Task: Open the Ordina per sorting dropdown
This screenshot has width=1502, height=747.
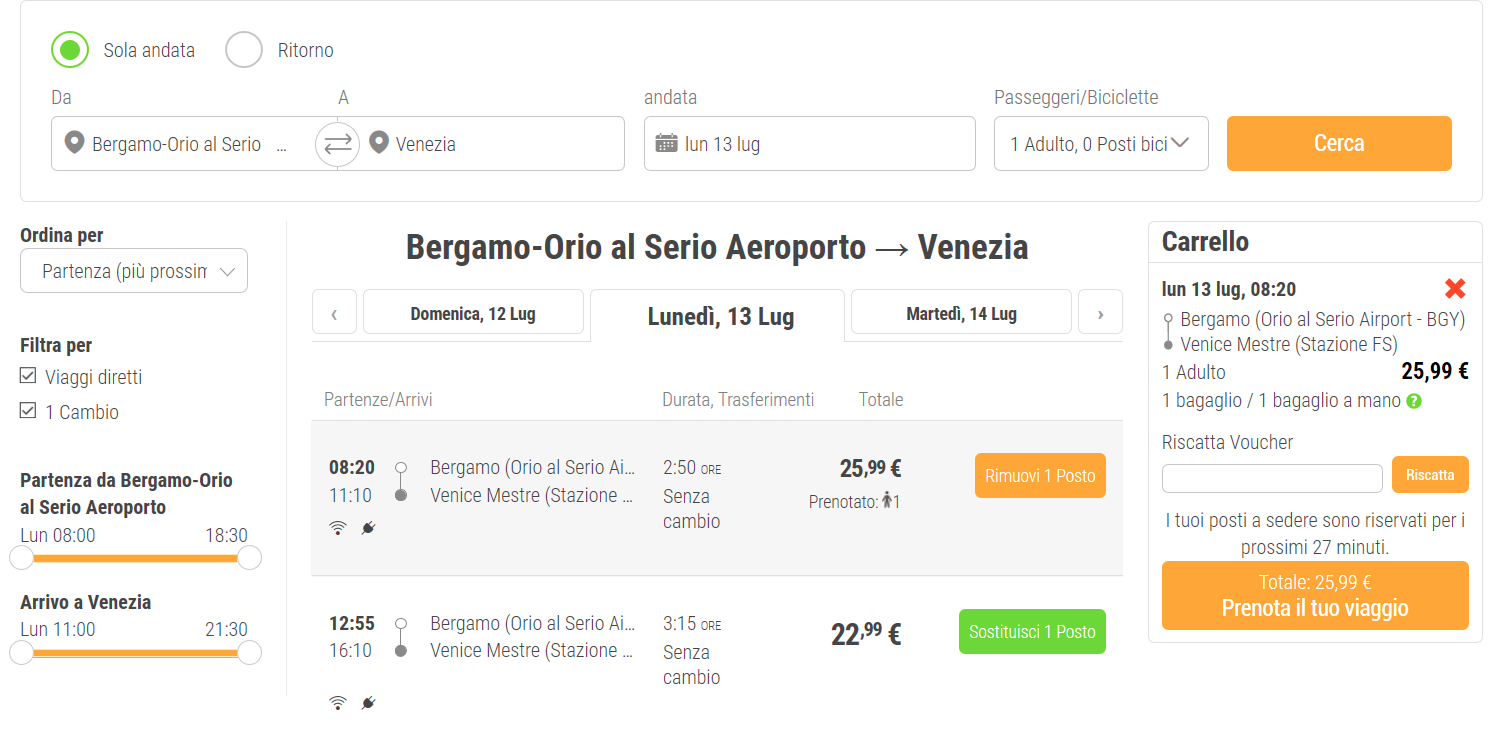Action: 134,271
